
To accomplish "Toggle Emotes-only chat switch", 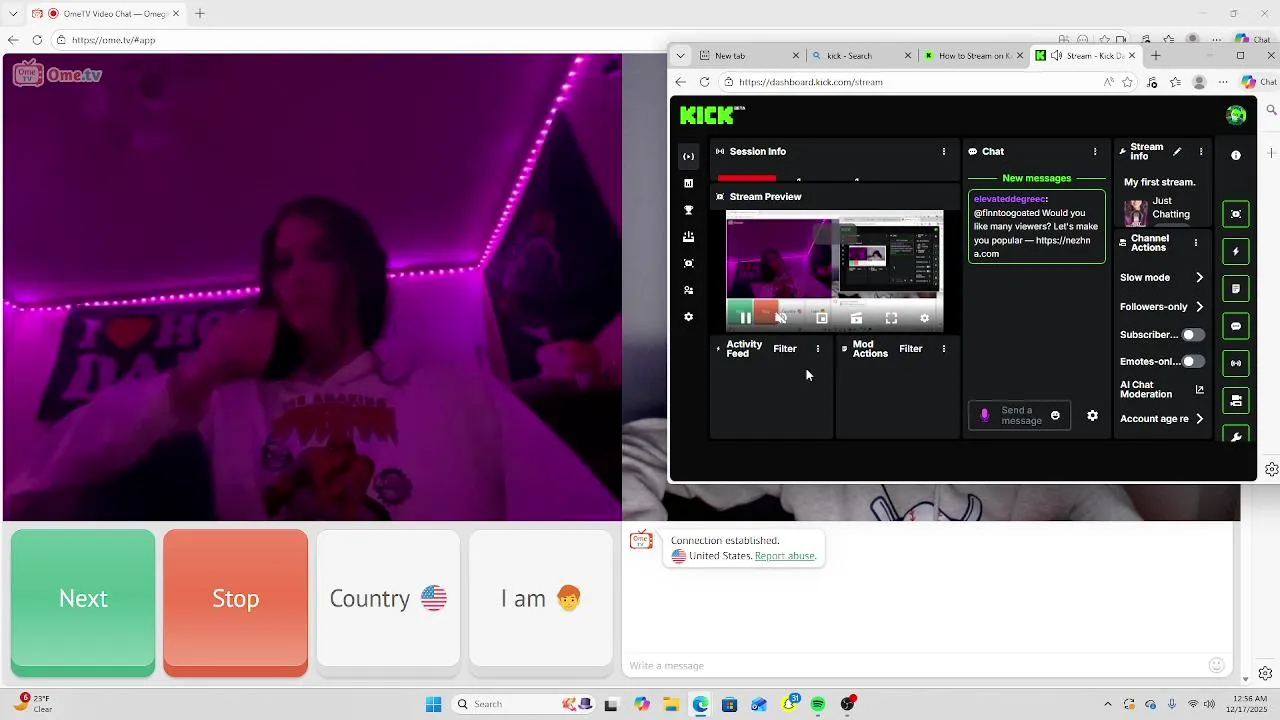I will tap(1192, 362).
